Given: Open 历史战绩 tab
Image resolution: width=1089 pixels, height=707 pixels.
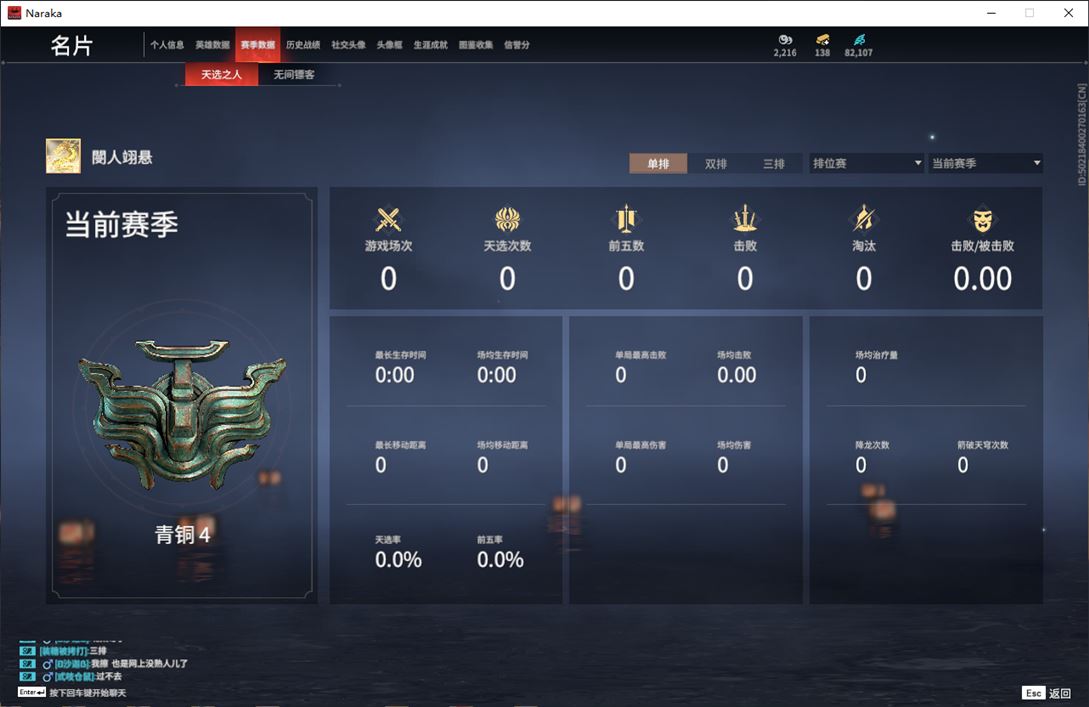Looking at the screenshot, I should point(303,45).
